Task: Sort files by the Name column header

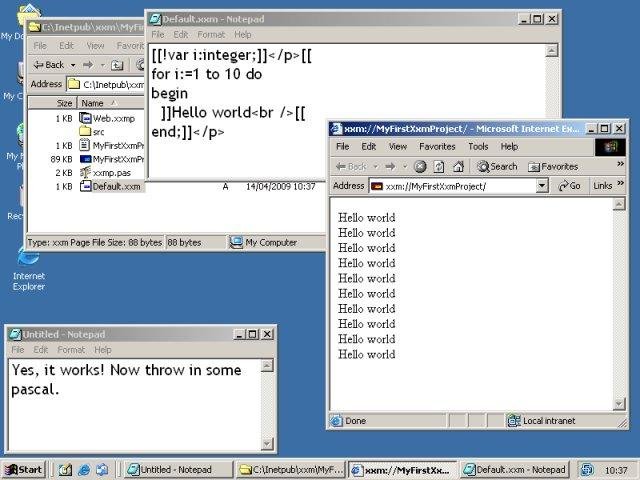Action: 111,103
